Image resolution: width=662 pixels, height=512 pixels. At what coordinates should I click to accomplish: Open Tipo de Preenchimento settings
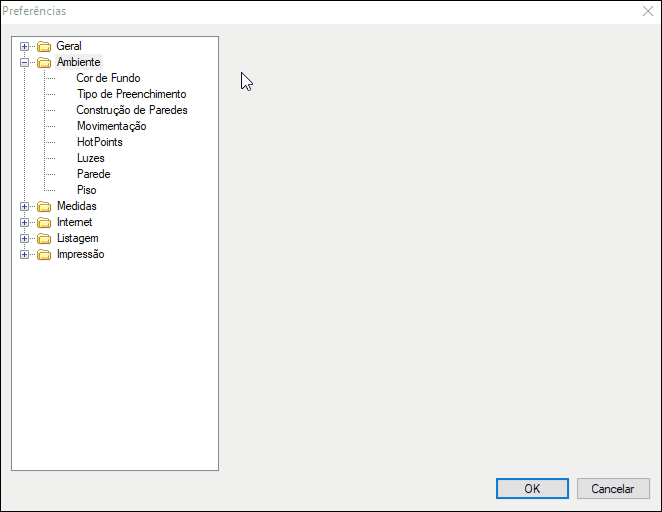point(131,94)
